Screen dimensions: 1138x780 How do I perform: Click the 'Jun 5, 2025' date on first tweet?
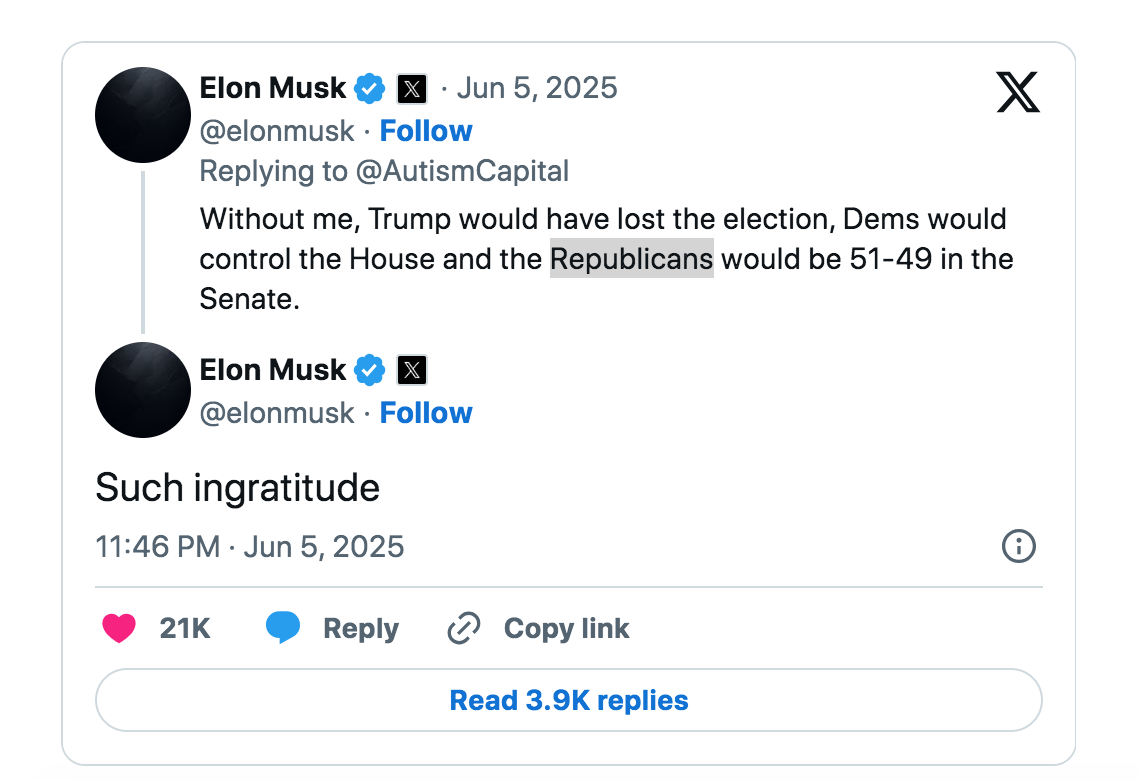tap(537, 88)
